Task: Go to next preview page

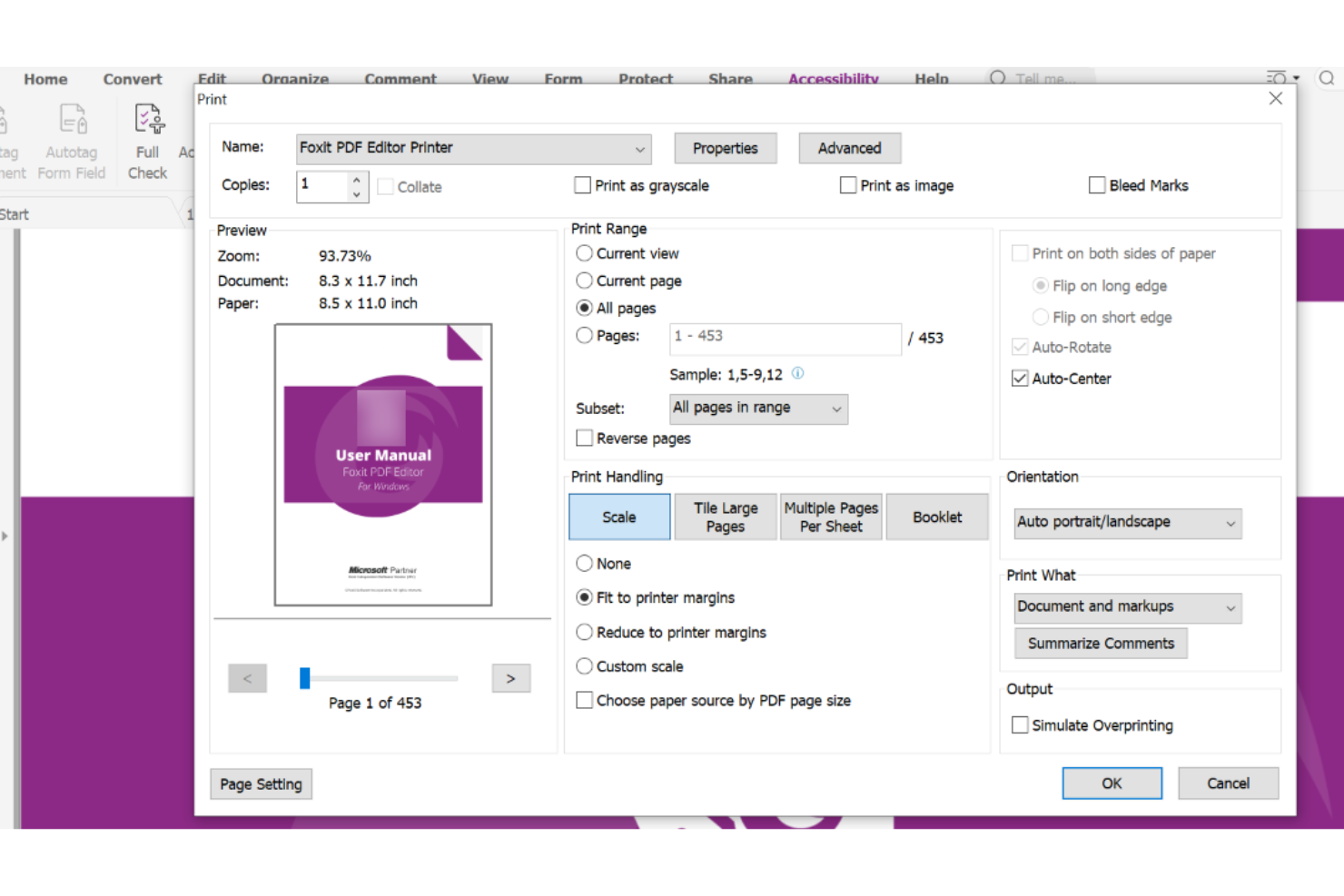Action: pyautogui.click(x=511, y=678)
